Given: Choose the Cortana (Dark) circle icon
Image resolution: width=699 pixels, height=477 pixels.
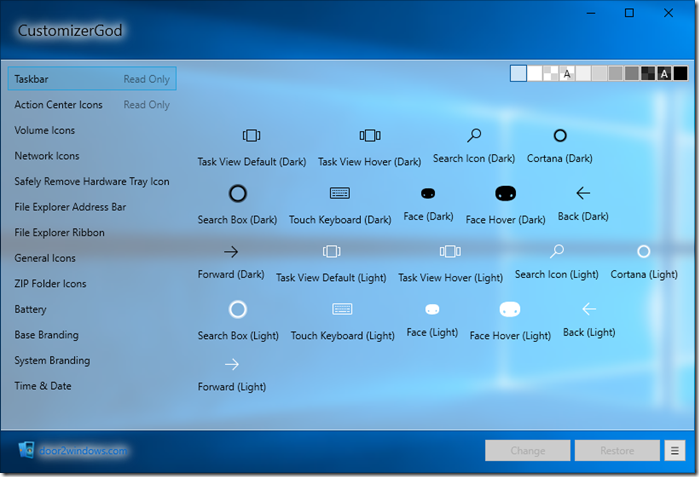Looking at the screenshot, I should [560, 136].
